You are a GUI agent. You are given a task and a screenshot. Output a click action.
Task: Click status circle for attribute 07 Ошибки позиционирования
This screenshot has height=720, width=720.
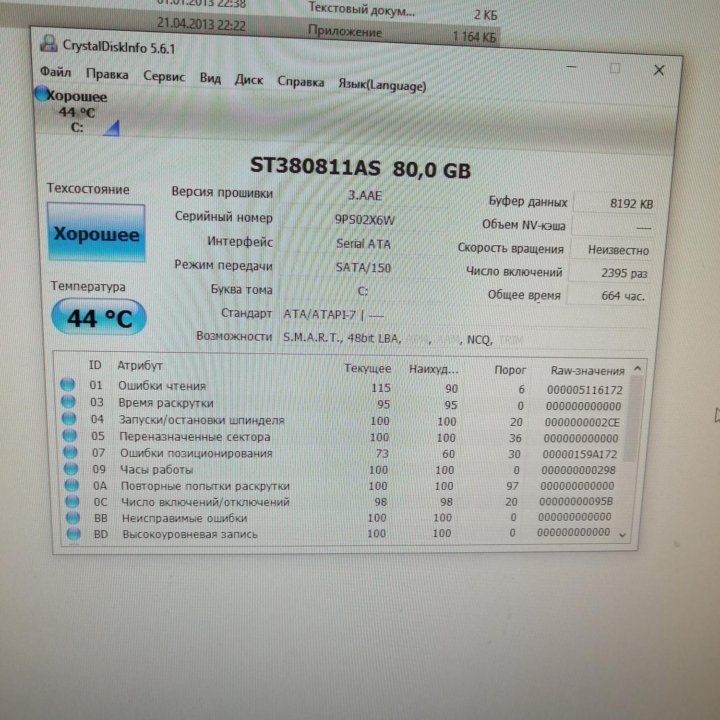click(x=68, y=453)
